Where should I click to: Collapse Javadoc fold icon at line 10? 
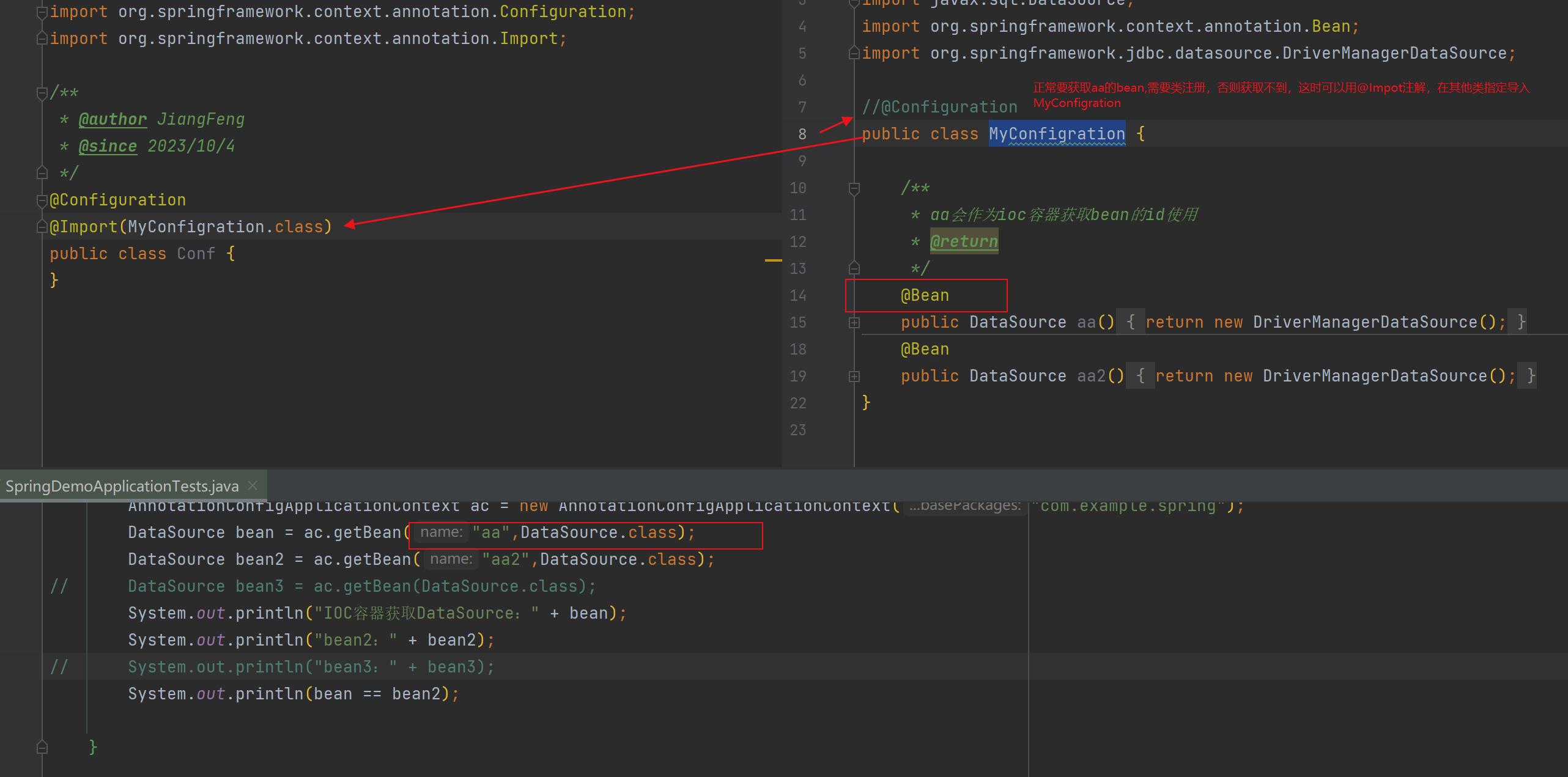[854, 188]
